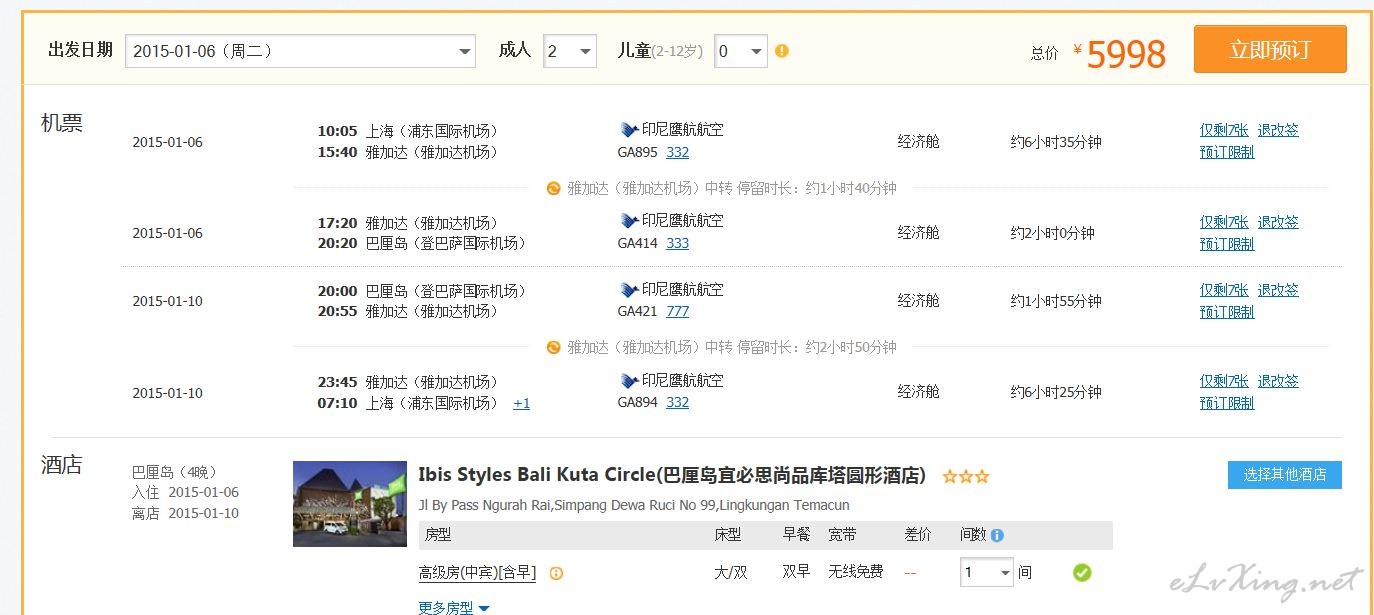Click the Garuda airline logo for flight GA421
The width and height of the screenshot is (1374, 615).
pos(629,290)
